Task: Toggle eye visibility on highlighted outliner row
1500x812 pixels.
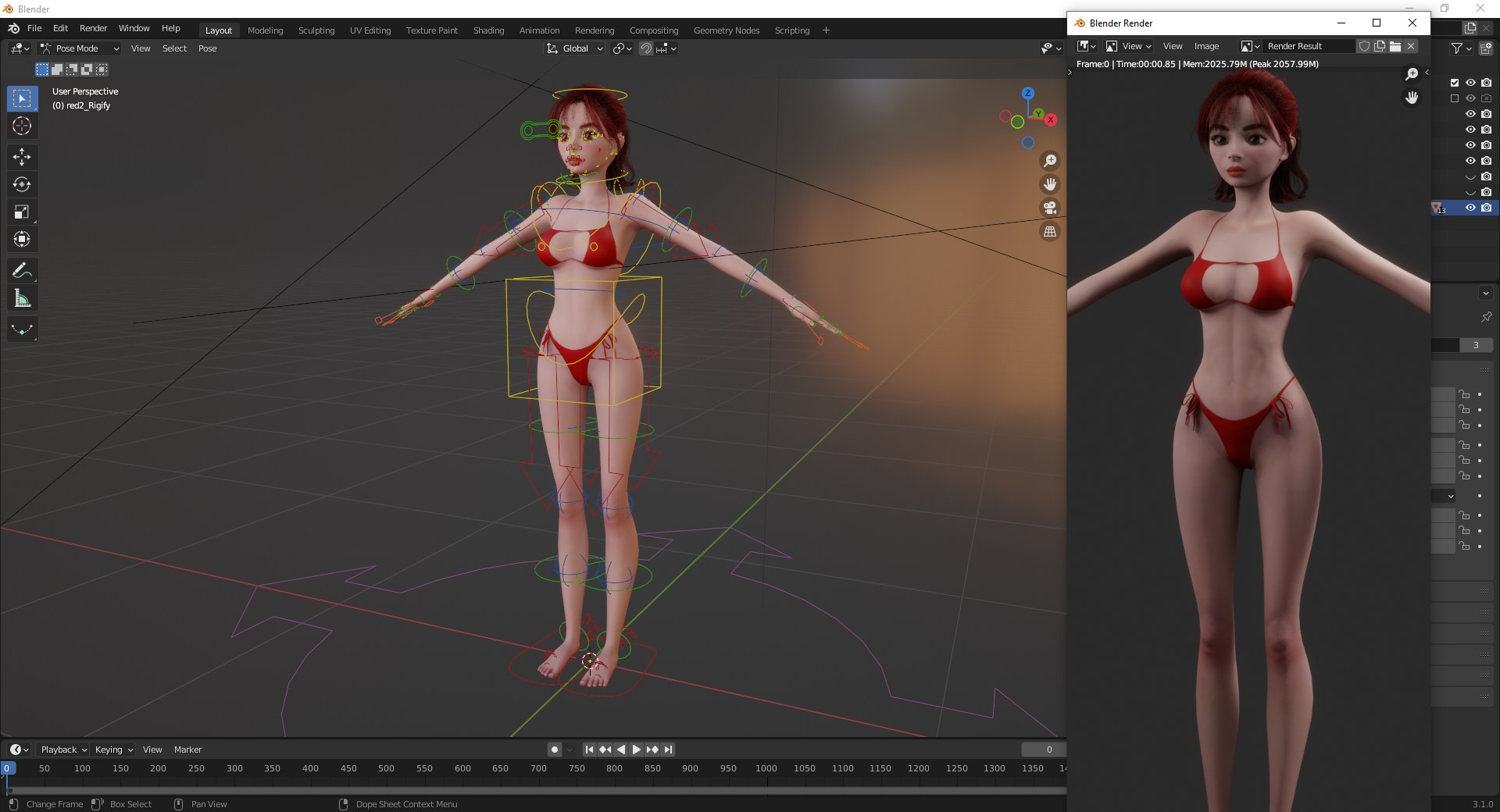Action: pos(1470,208)
